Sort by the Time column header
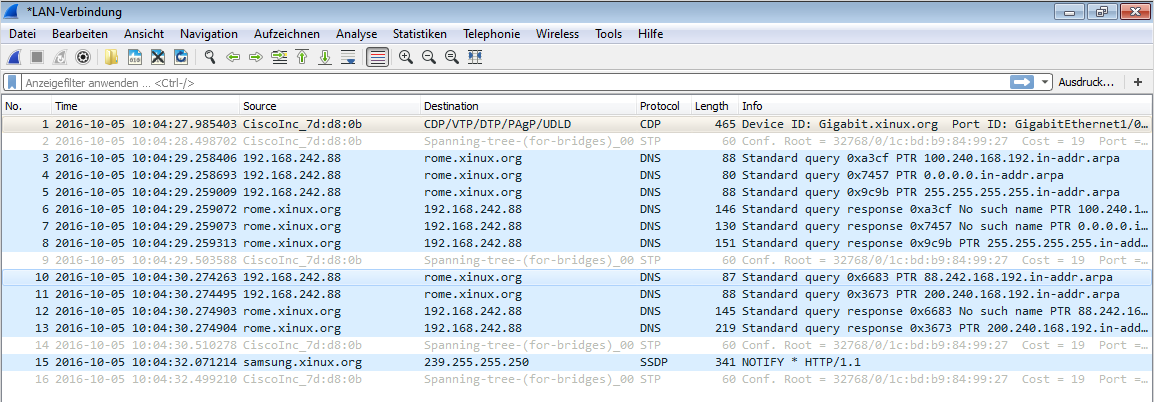1154x402 pixels. 146,106
